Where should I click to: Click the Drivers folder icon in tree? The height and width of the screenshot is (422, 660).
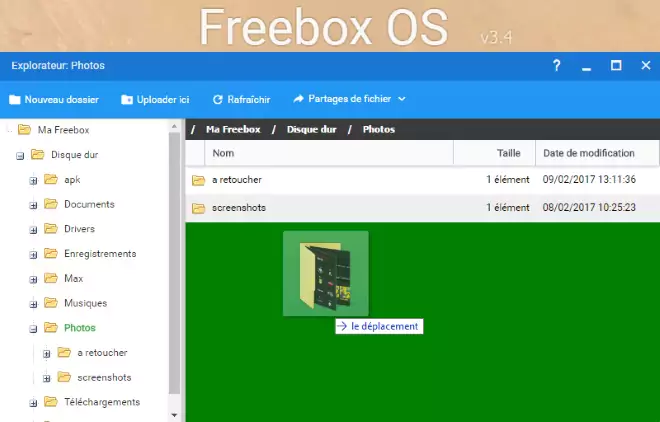pos(51,228)
